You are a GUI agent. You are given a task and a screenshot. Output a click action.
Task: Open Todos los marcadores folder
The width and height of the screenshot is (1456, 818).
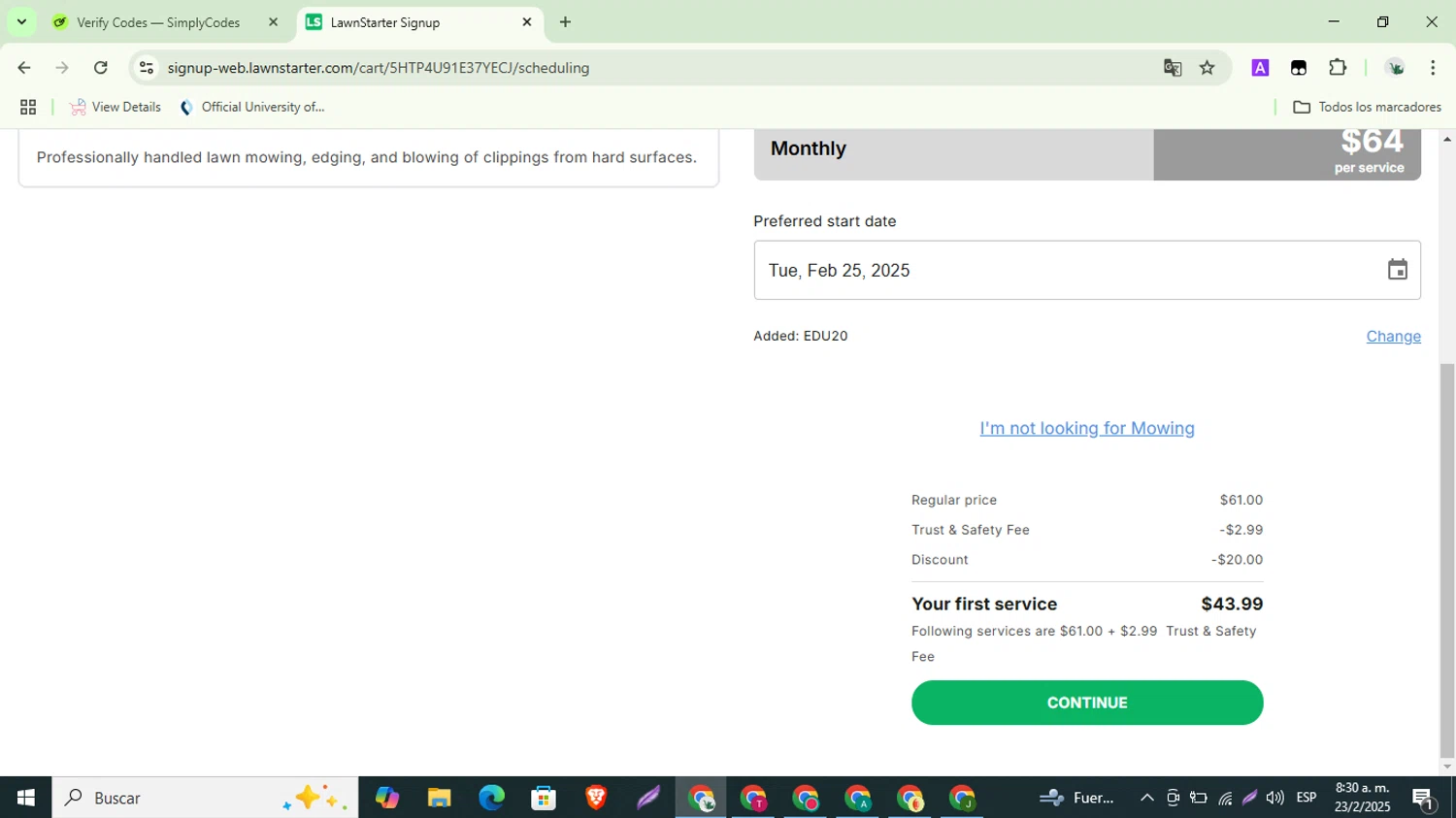[x=1368, y=107]
